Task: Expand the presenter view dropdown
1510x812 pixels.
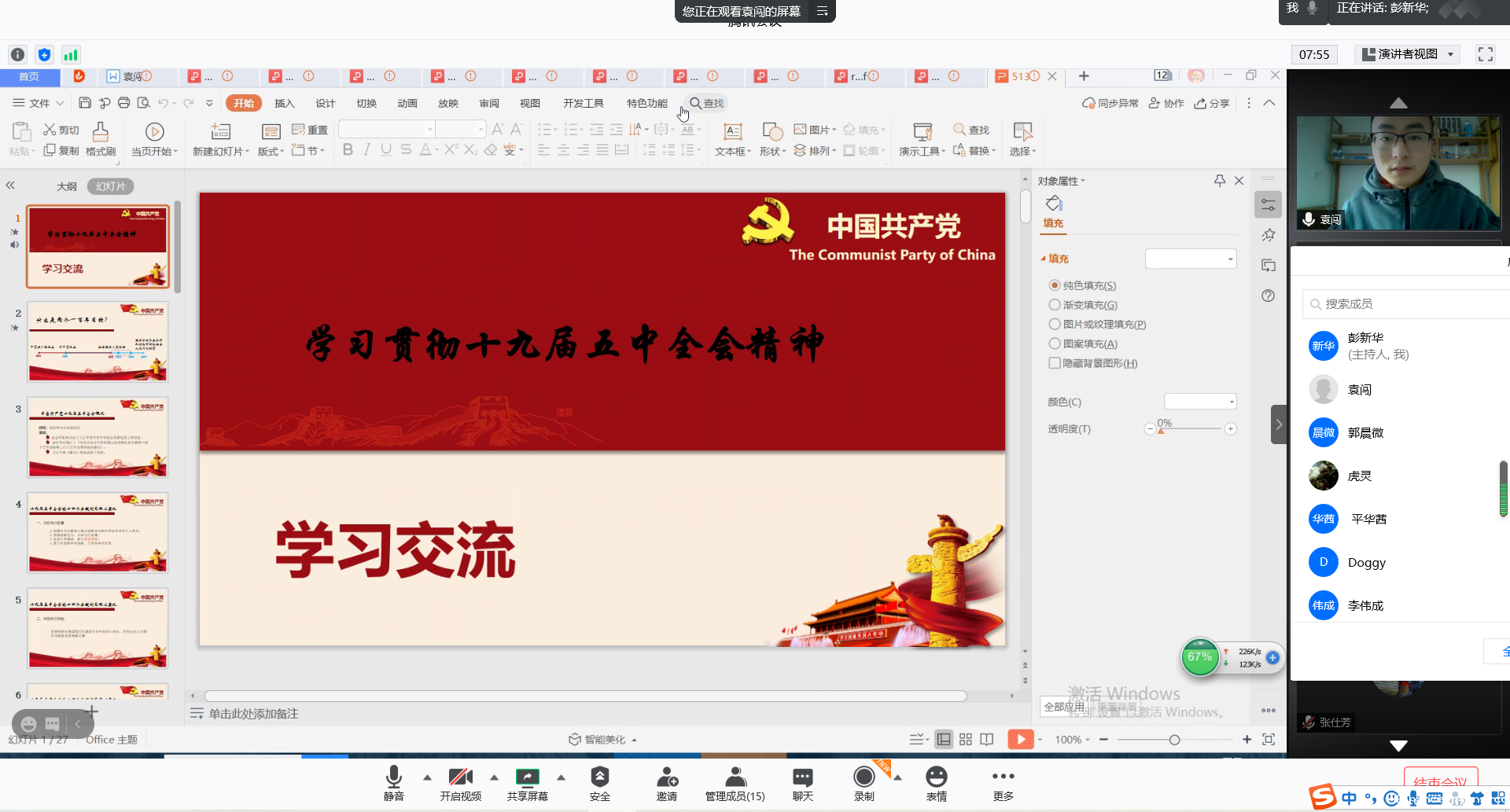Action: click(x=1450, y=54)
